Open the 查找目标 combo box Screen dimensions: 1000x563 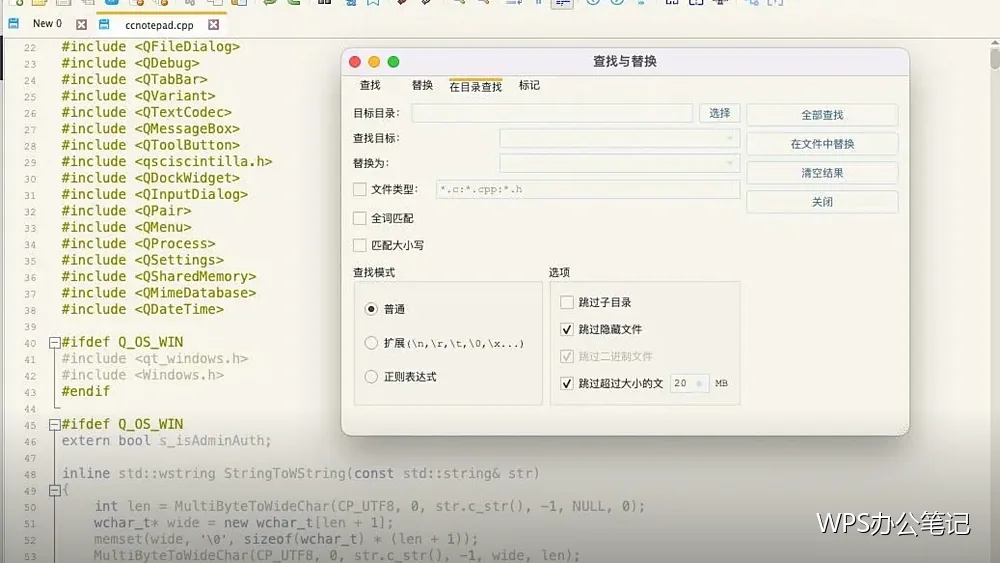(619, 138)
